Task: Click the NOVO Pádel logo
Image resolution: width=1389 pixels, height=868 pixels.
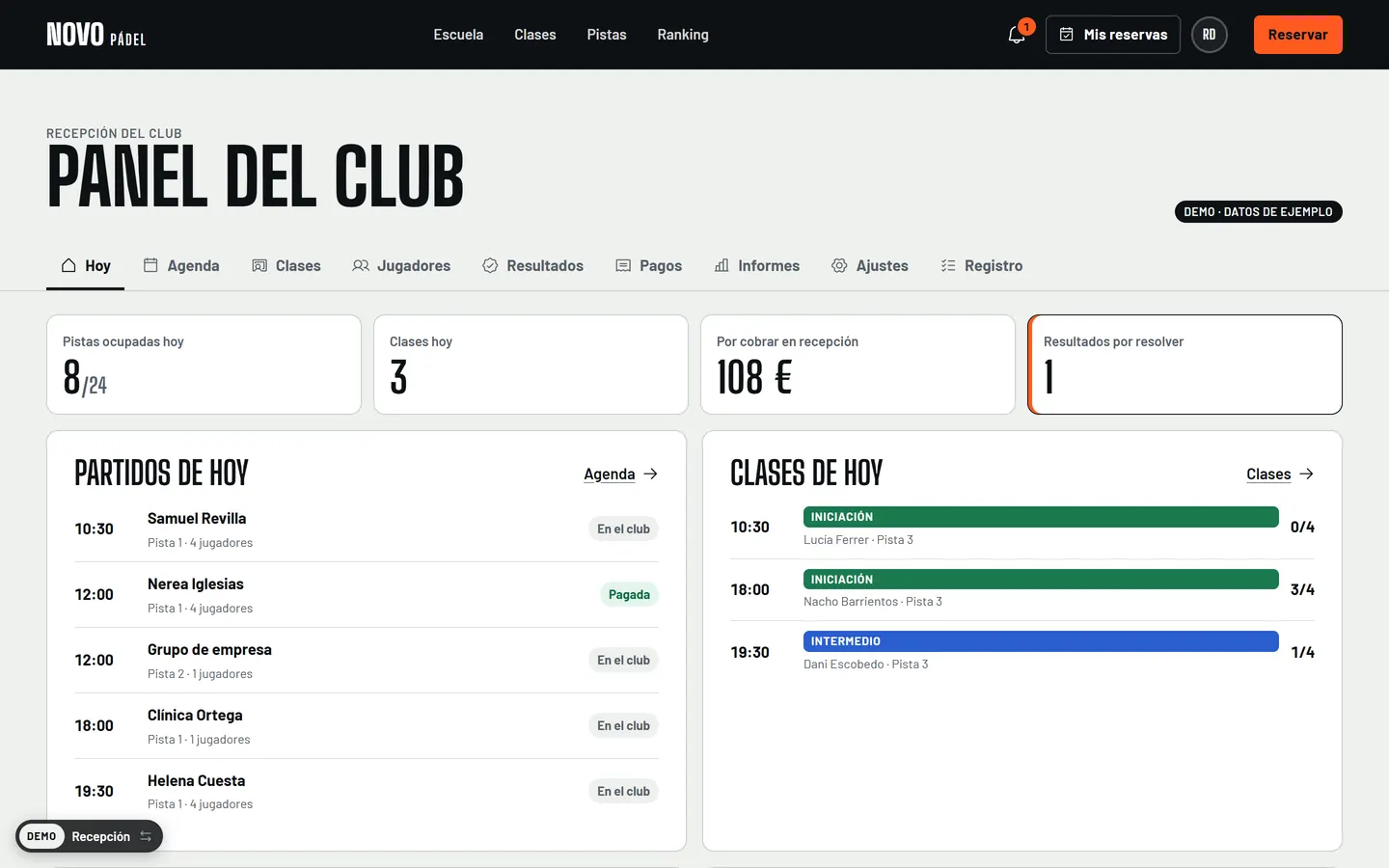Action: point(96,35)
